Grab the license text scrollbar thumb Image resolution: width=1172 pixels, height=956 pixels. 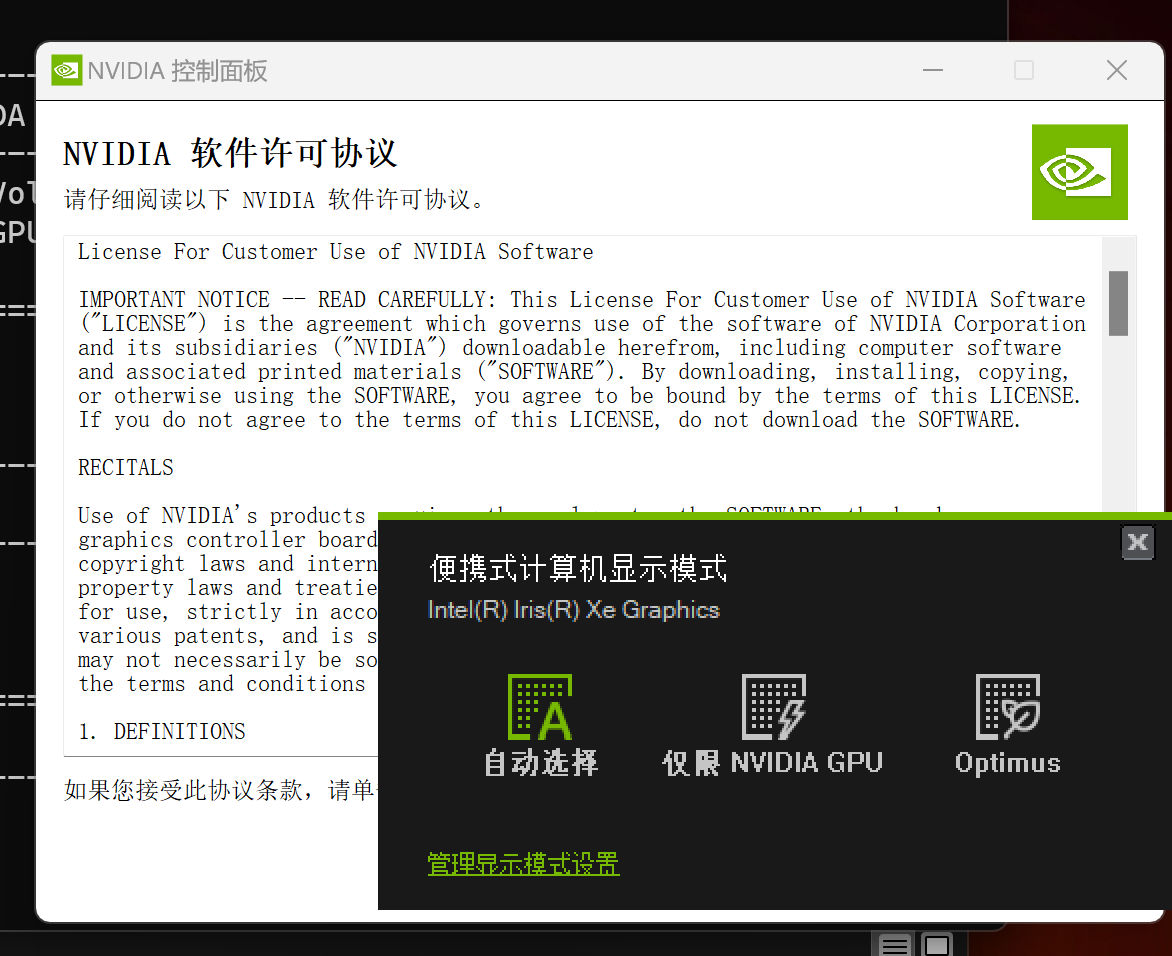(x=1118, y=303)
